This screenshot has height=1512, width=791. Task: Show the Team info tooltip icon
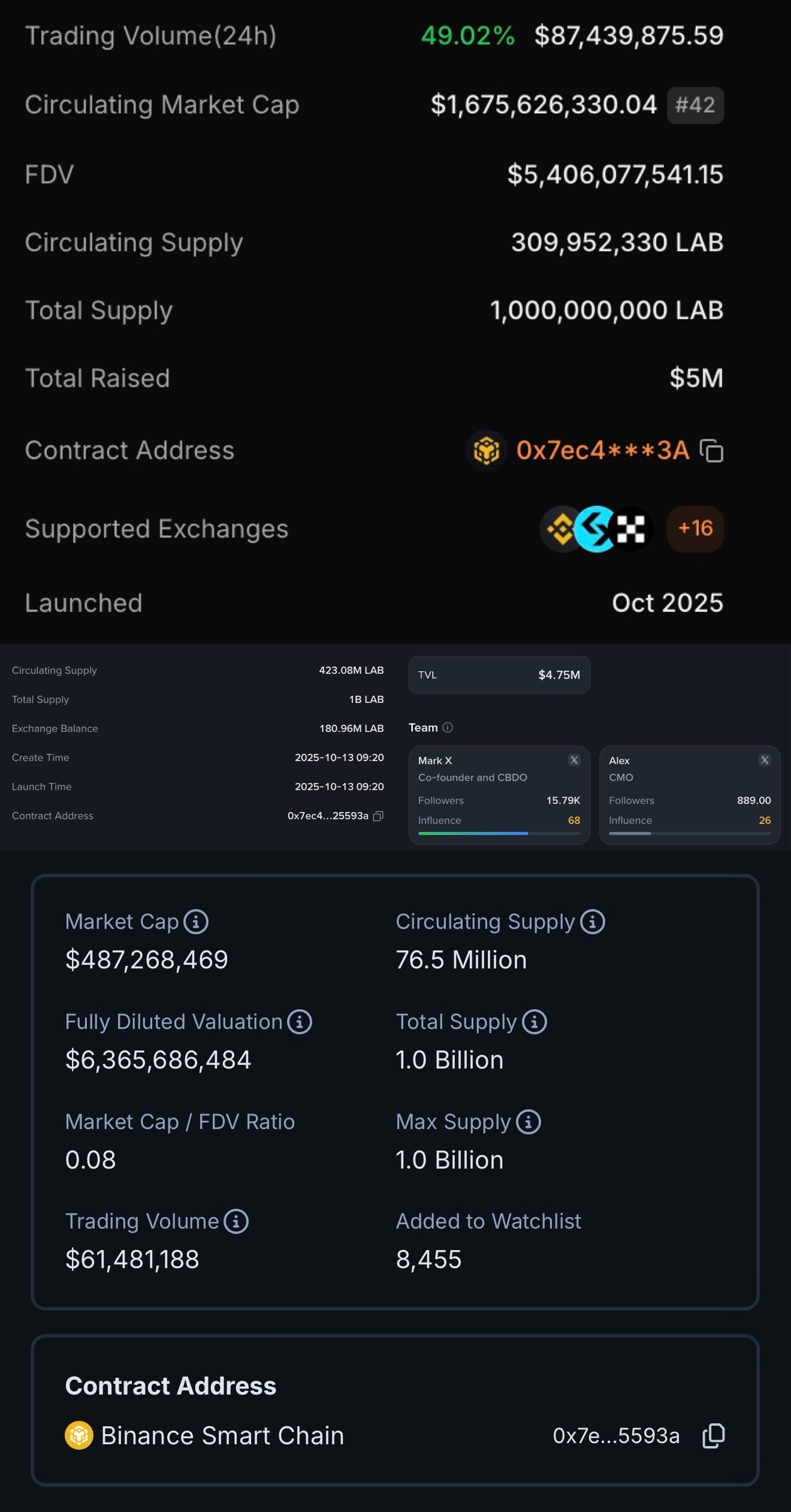coord(448,728)
